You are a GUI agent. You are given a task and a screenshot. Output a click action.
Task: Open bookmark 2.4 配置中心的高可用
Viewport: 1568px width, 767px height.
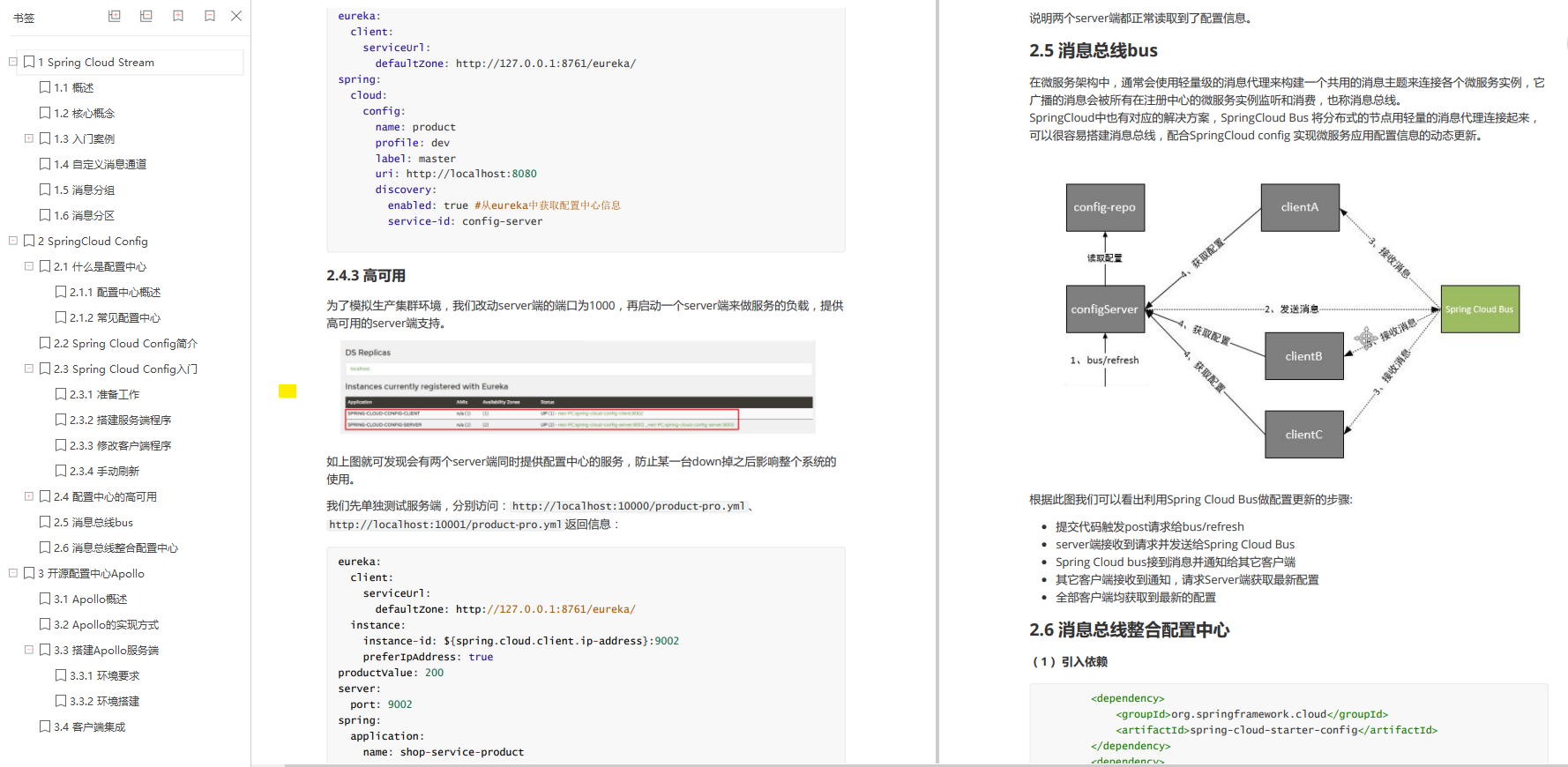point(106,496)
